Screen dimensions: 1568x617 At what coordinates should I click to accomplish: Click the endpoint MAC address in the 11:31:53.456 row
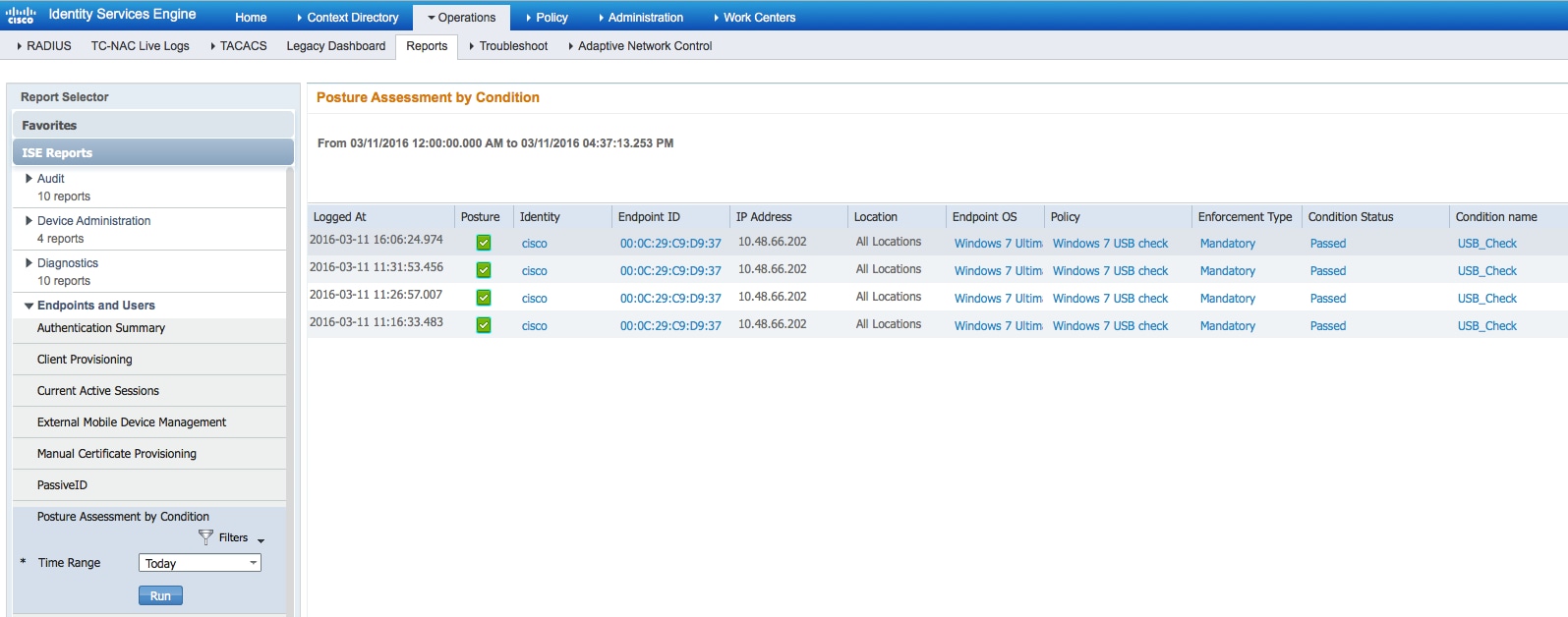(x=670, y=271)
